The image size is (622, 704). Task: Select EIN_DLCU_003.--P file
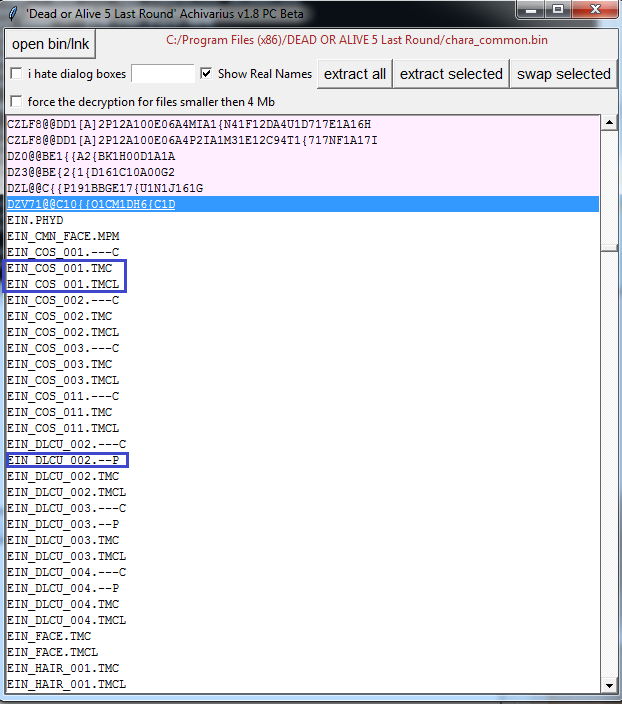coord(303,524)
